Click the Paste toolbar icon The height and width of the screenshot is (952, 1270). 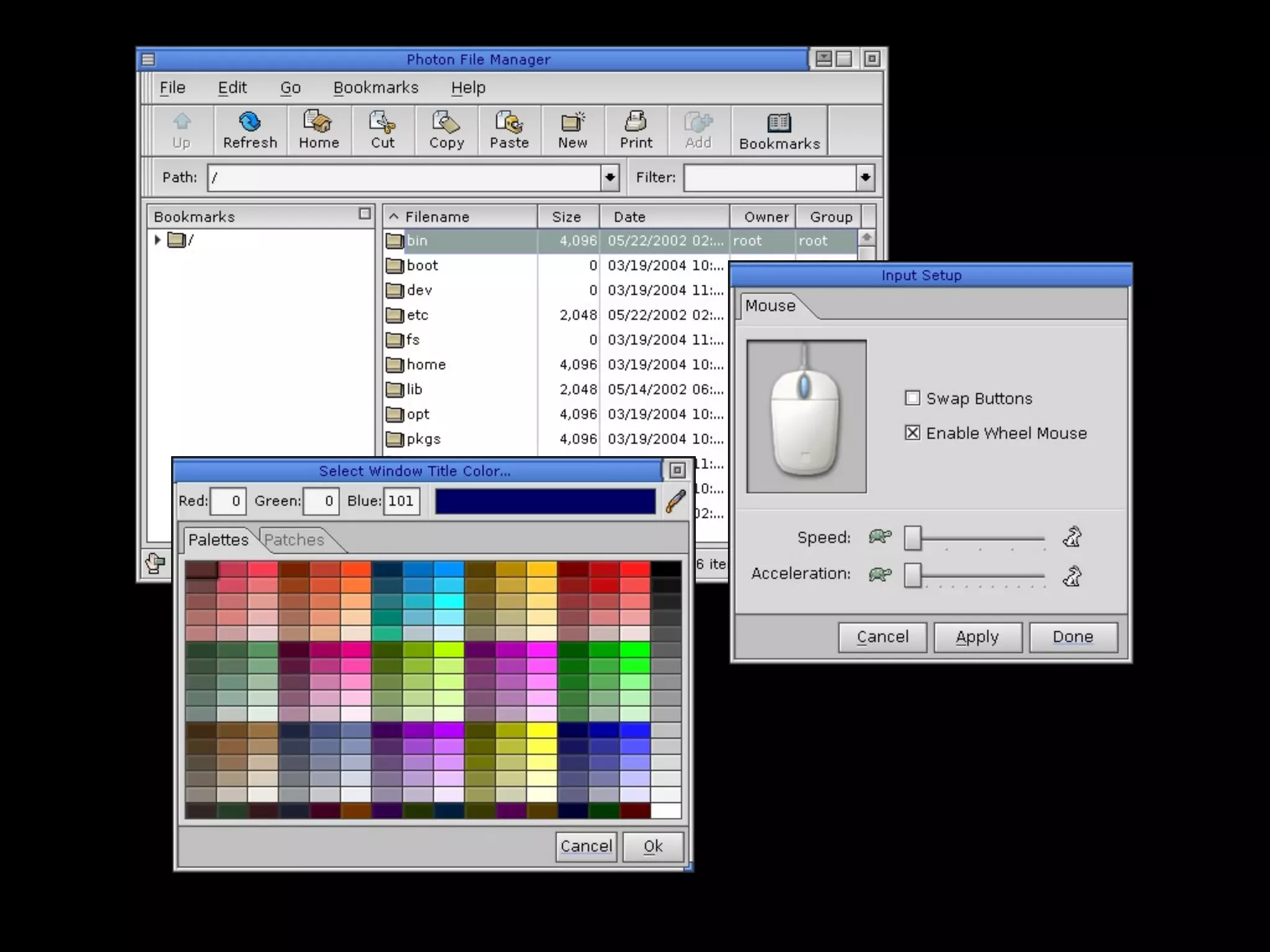[x=509, y=130]
